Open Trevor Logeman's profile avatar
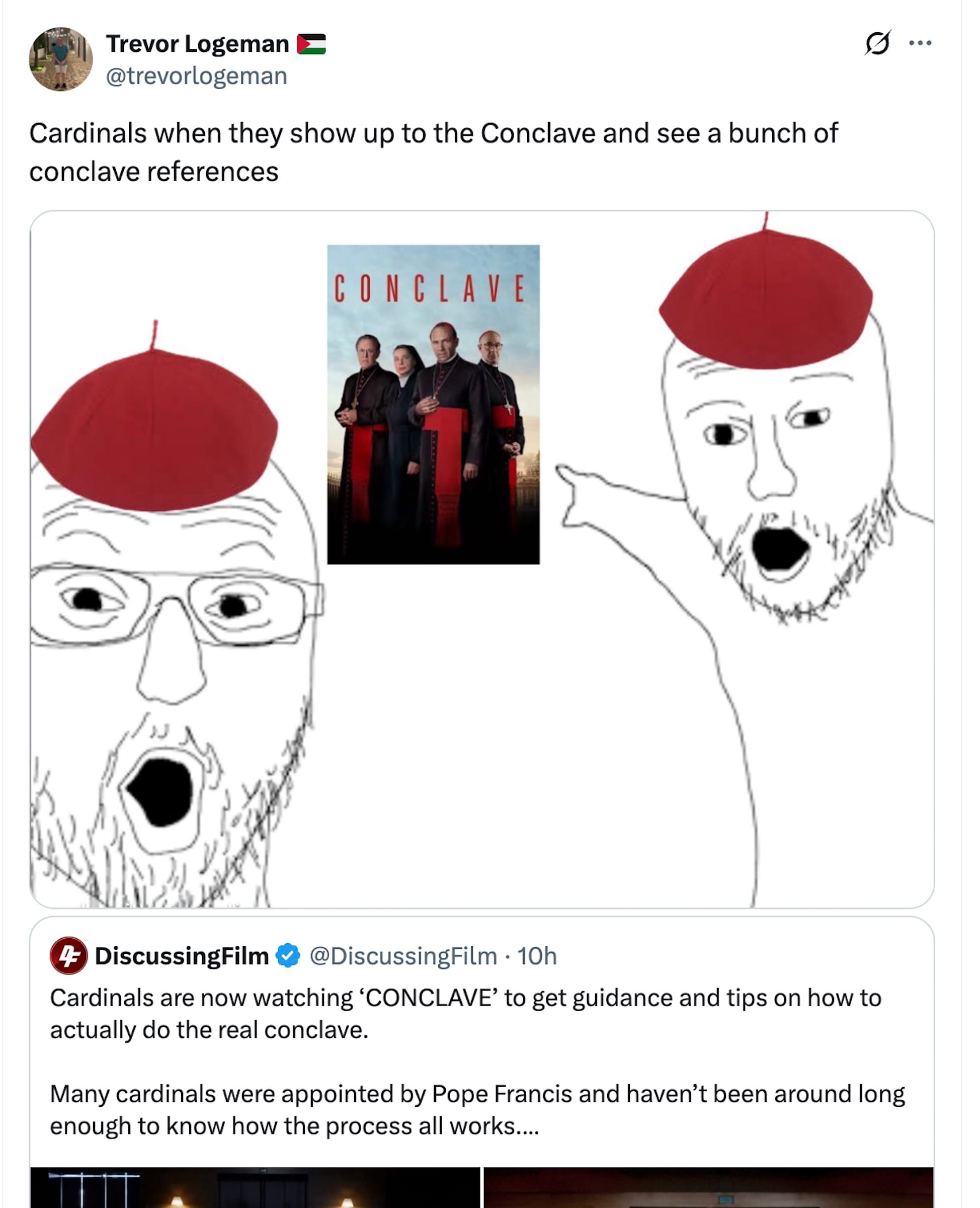 [x=61, y=59]
